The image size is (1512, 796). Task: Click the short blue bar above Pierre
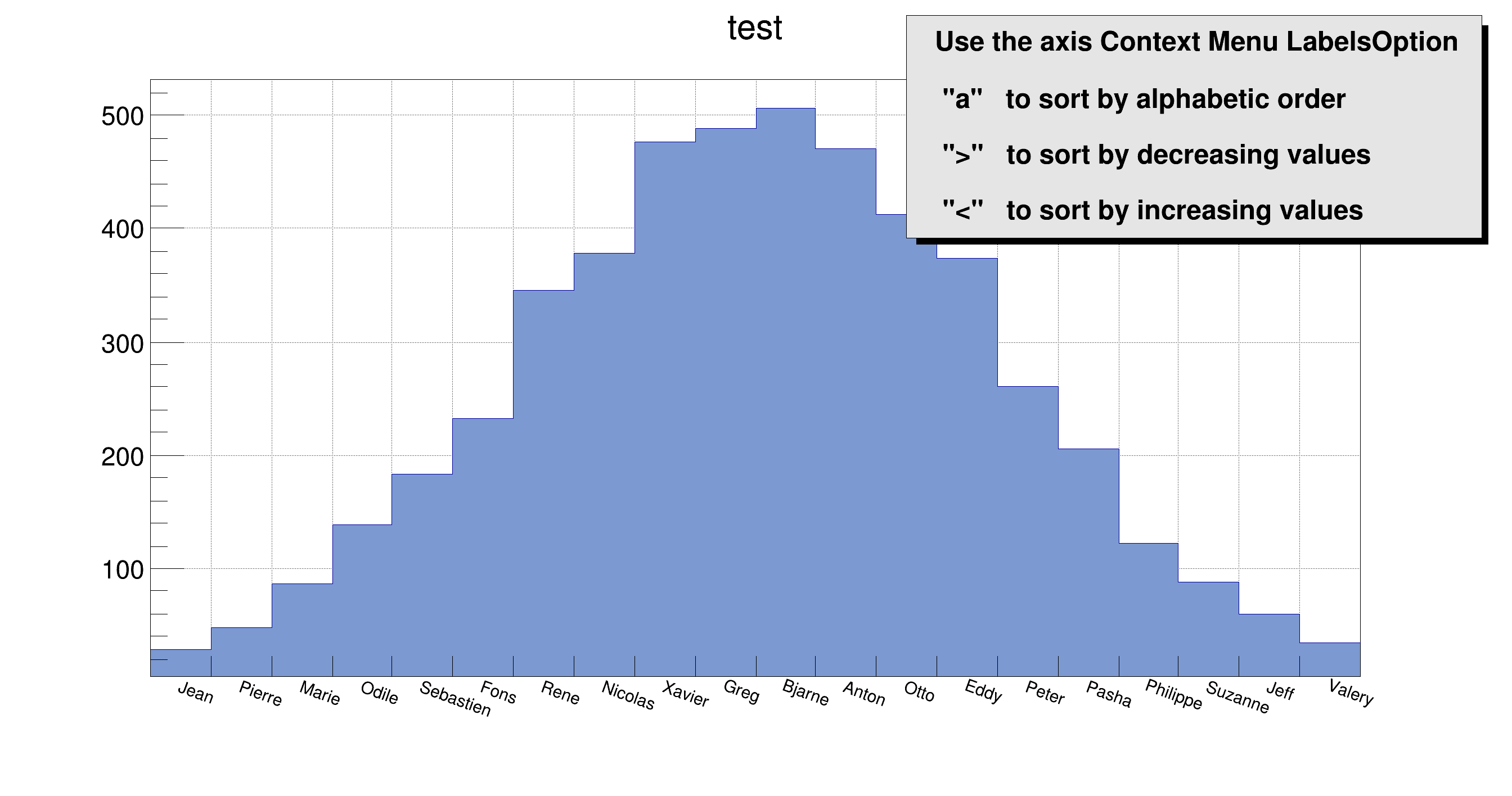tap(241, 651)
